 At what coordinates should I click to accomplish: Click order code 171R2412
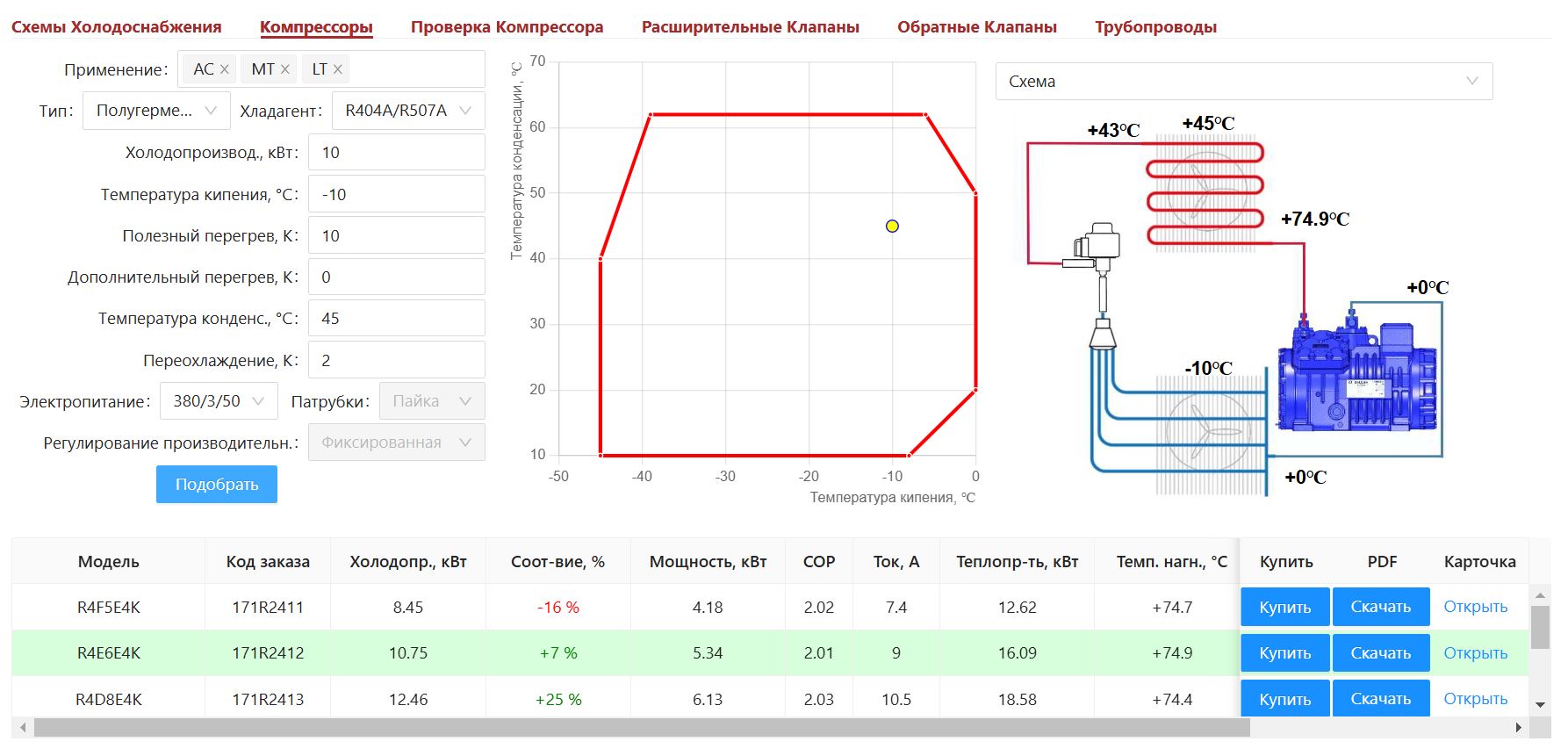point(268,653)
